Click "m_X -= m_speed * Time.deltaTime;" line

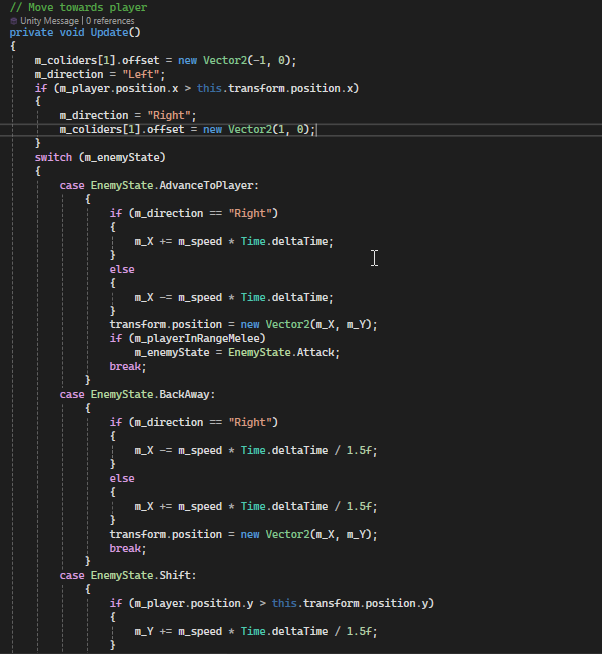[x=234, y=298]
